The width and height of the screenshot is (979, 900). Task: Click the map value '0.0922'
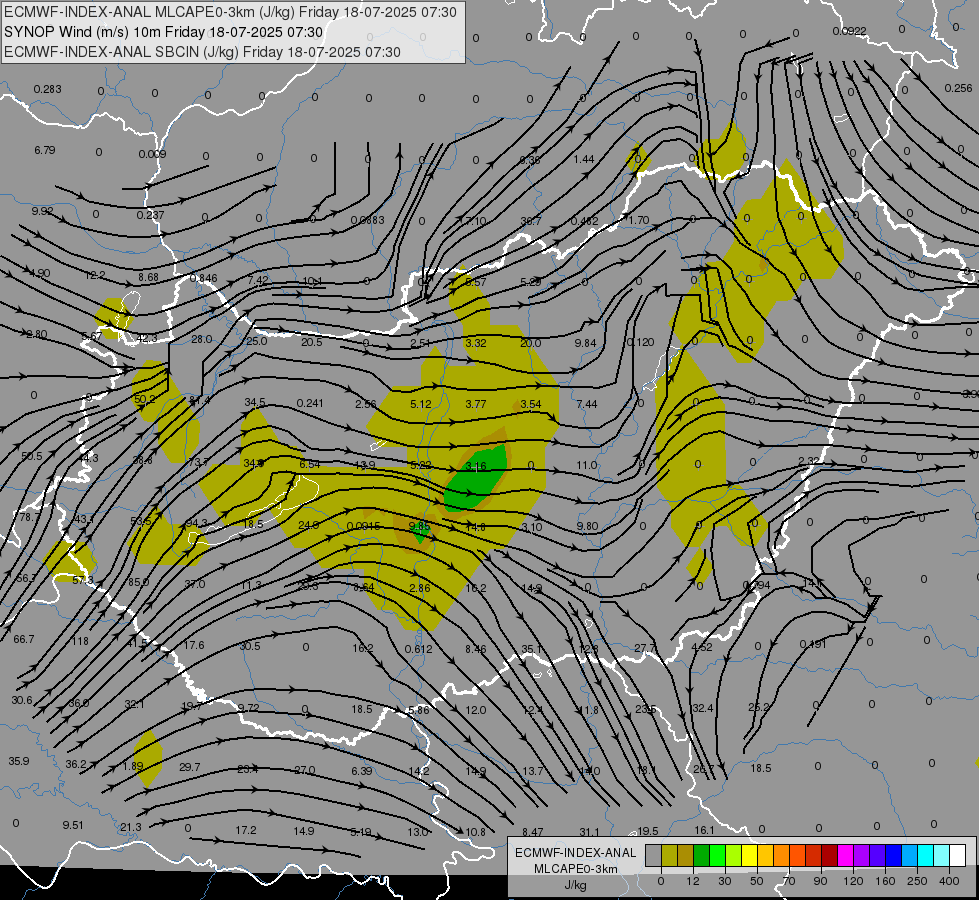(x=849, y=31)
